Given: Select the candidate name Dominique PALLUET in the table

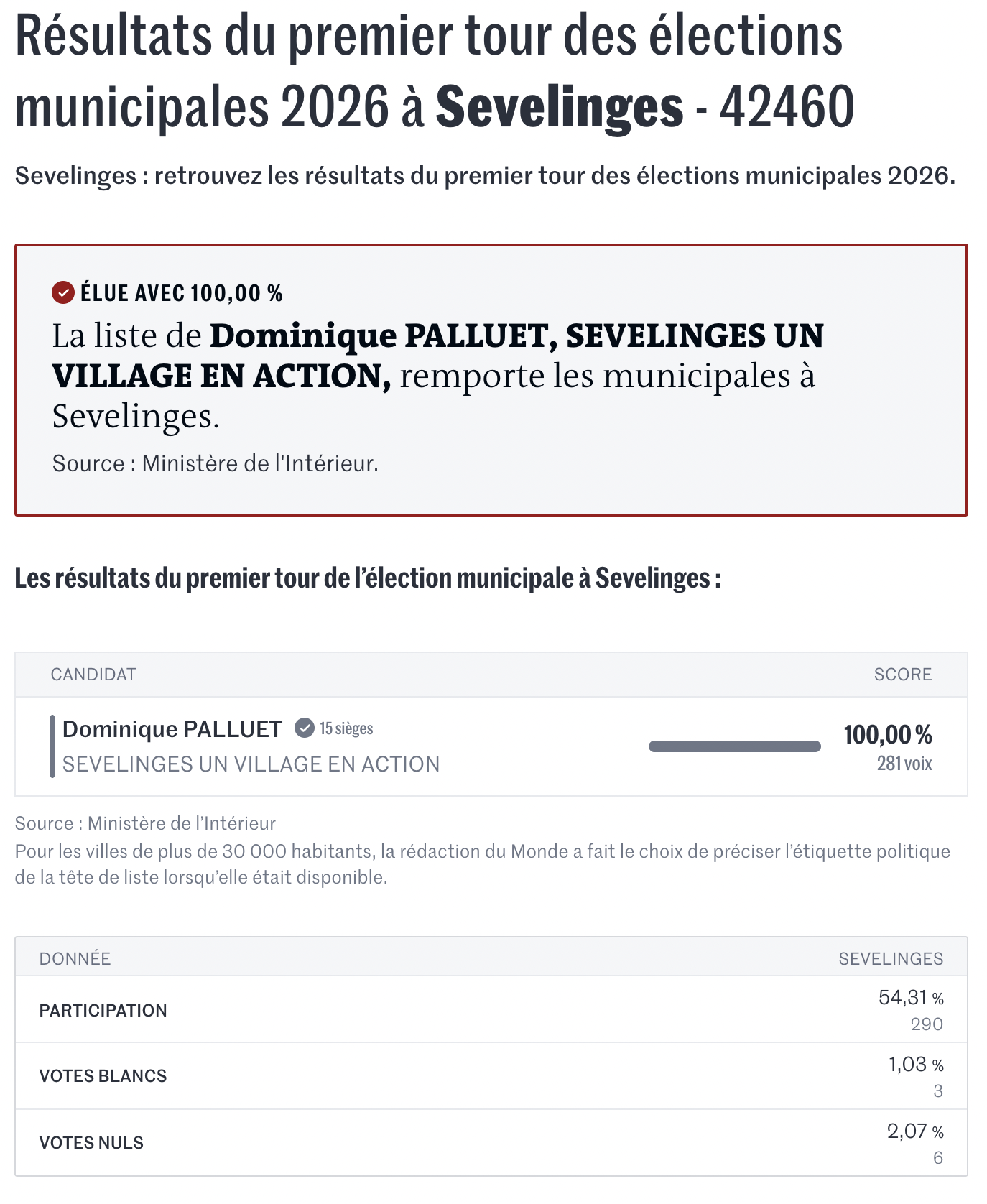Looking at the screenshot, I should click(x=172, y=729).
